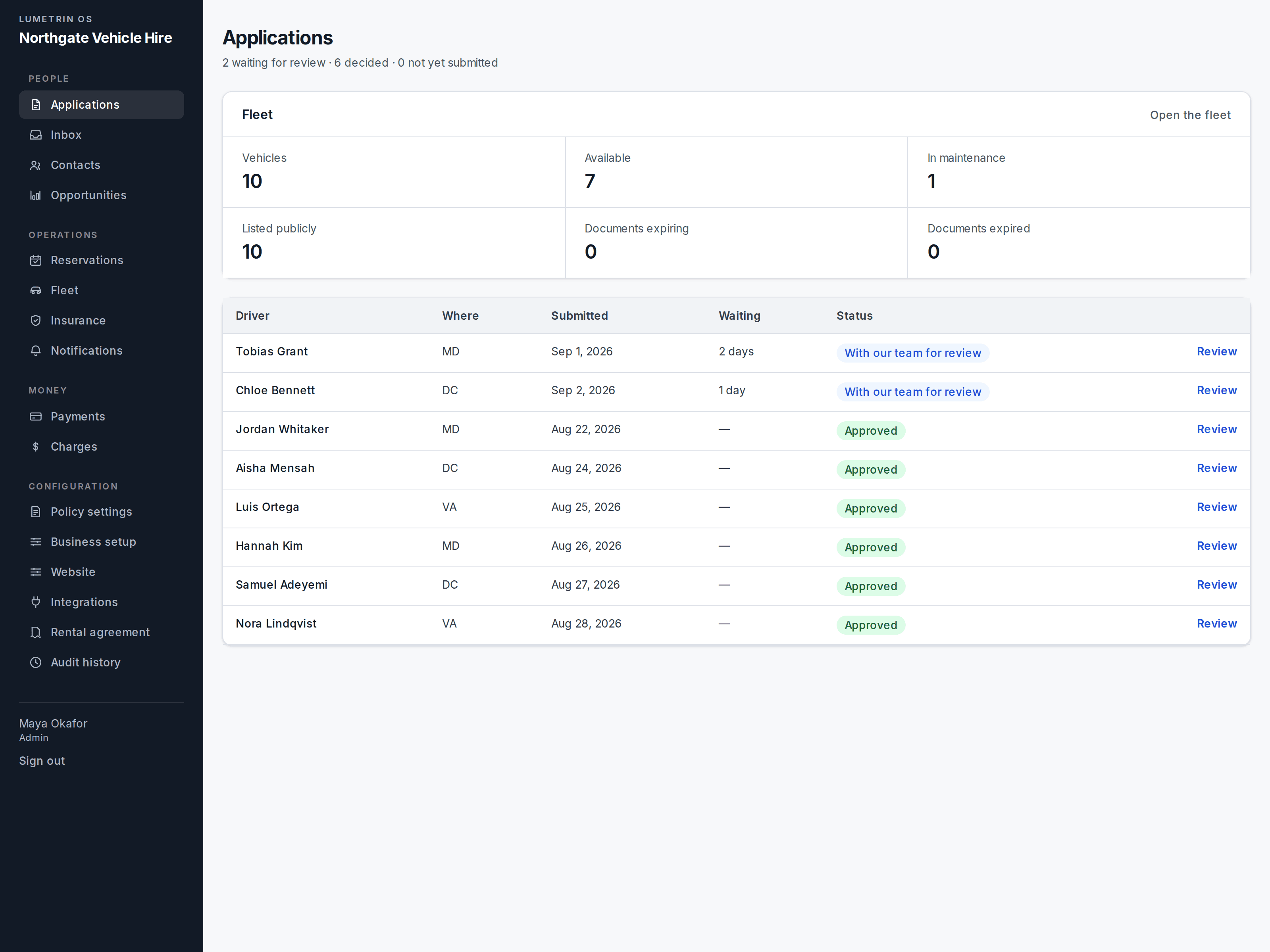The height and width of the screenshot is (952, 1270).
Task: Click the date Aug 22, 2026
Action: pos(586,429)
